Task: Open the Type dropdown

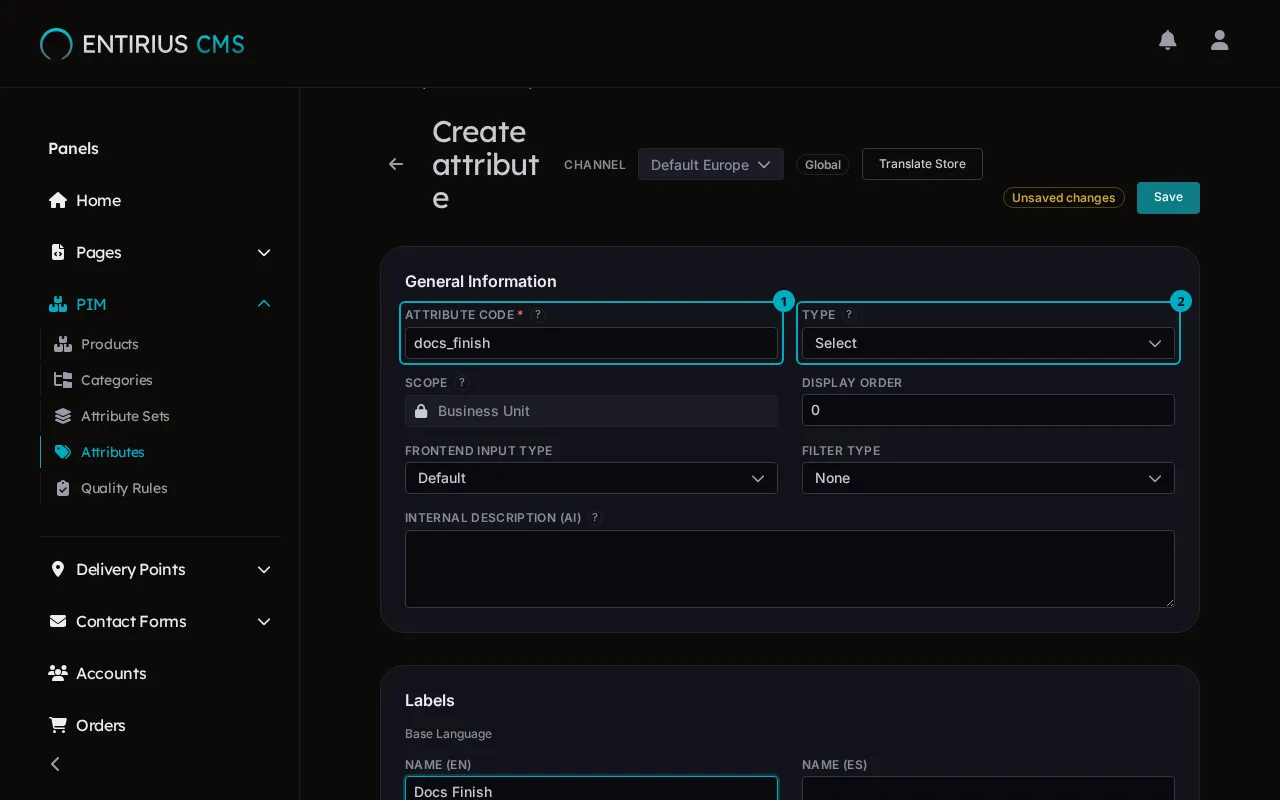Action: coord(988,343)
